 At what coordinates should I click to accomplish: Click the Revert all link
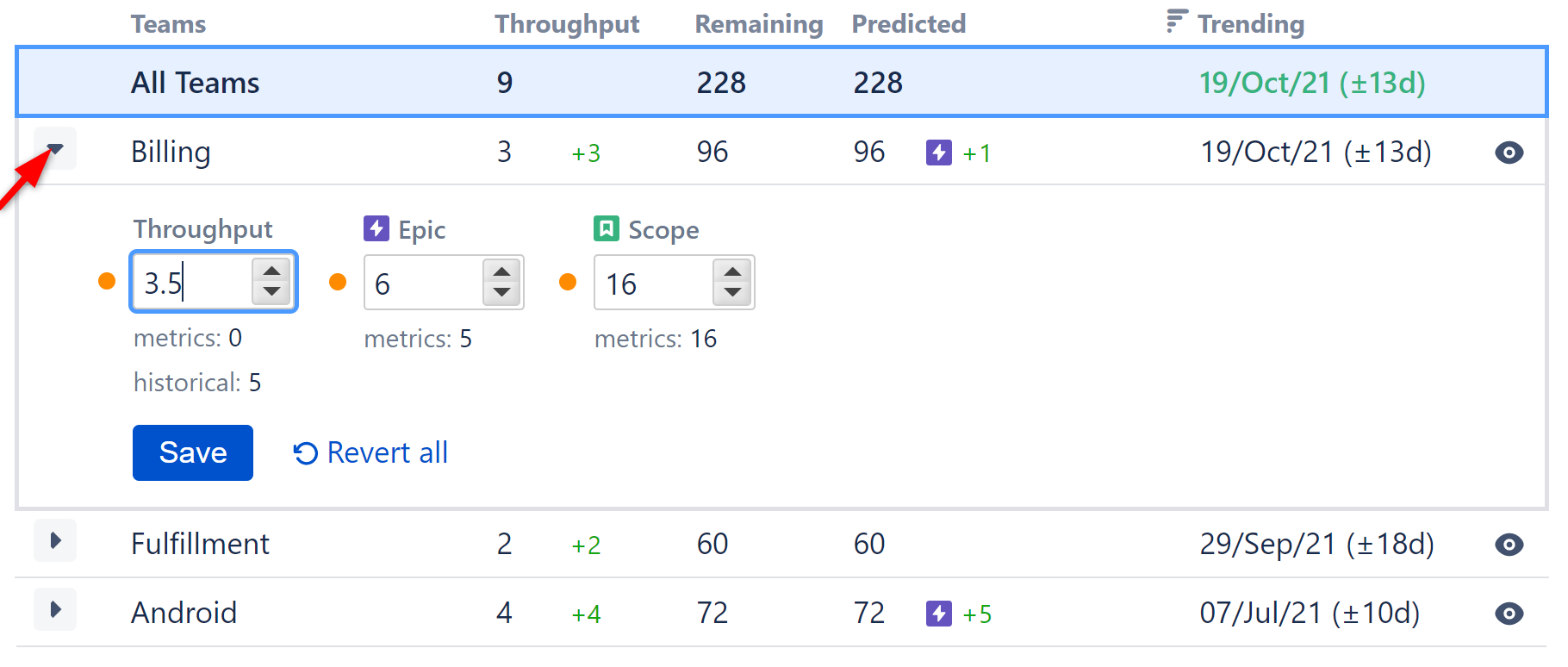(386, 452)
